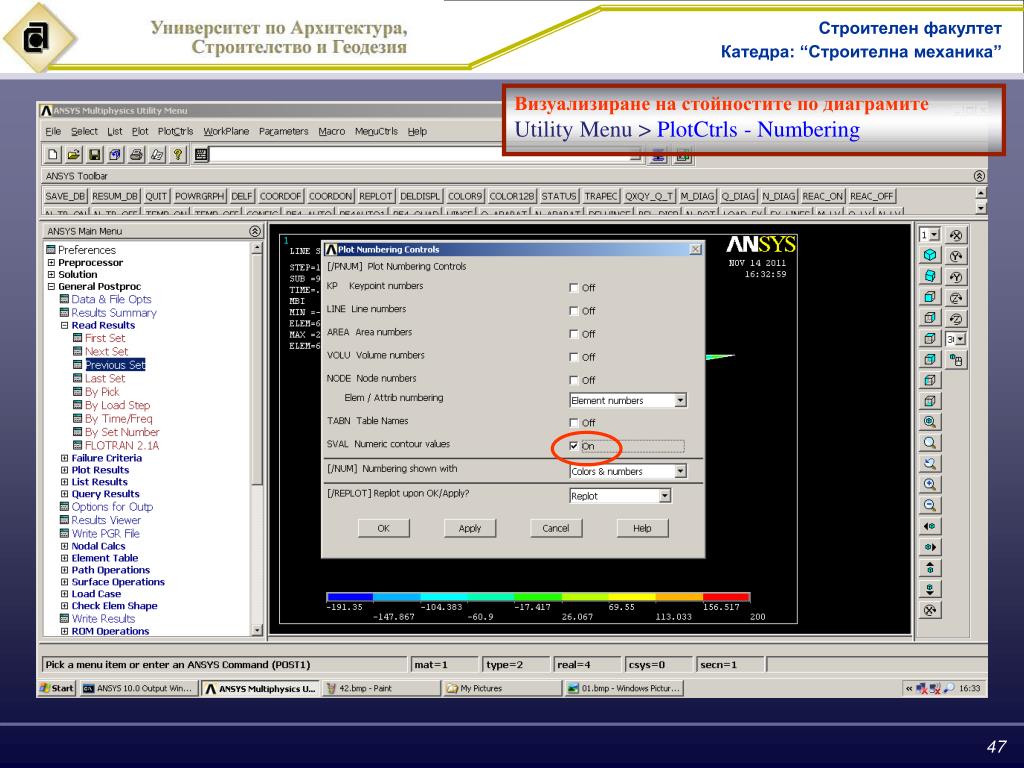The height and width of the screenshot is (768, 1024).
Task: Click the Y rotate icon with left-side arrow
Action: click(x=956, y=277)
